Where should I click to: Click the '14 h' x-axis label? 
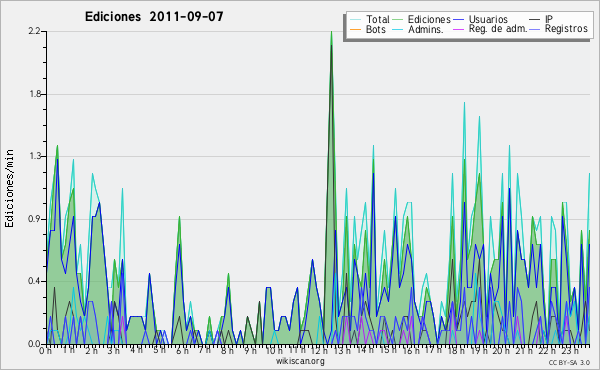[365, 350]
